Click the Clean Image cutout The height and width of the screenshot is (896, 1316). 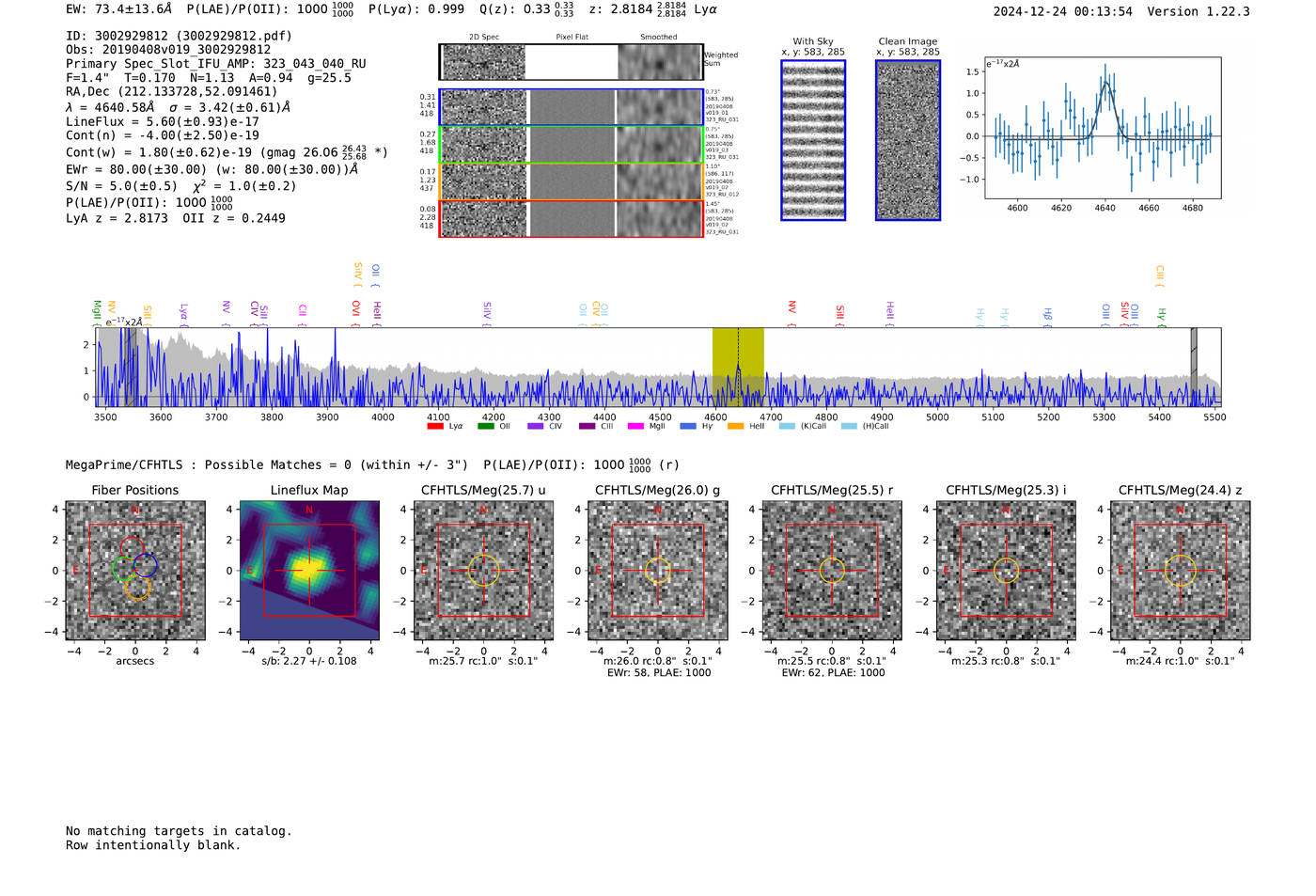tap(908, 140)
